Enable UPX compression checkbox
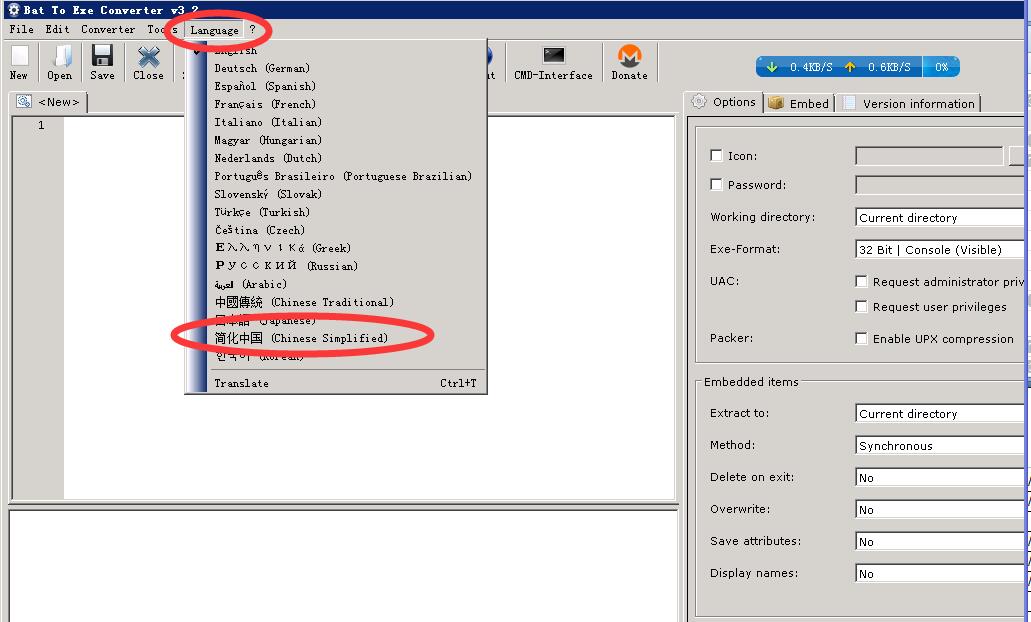This screenshot has width=1031, height=622. (861, 339)
